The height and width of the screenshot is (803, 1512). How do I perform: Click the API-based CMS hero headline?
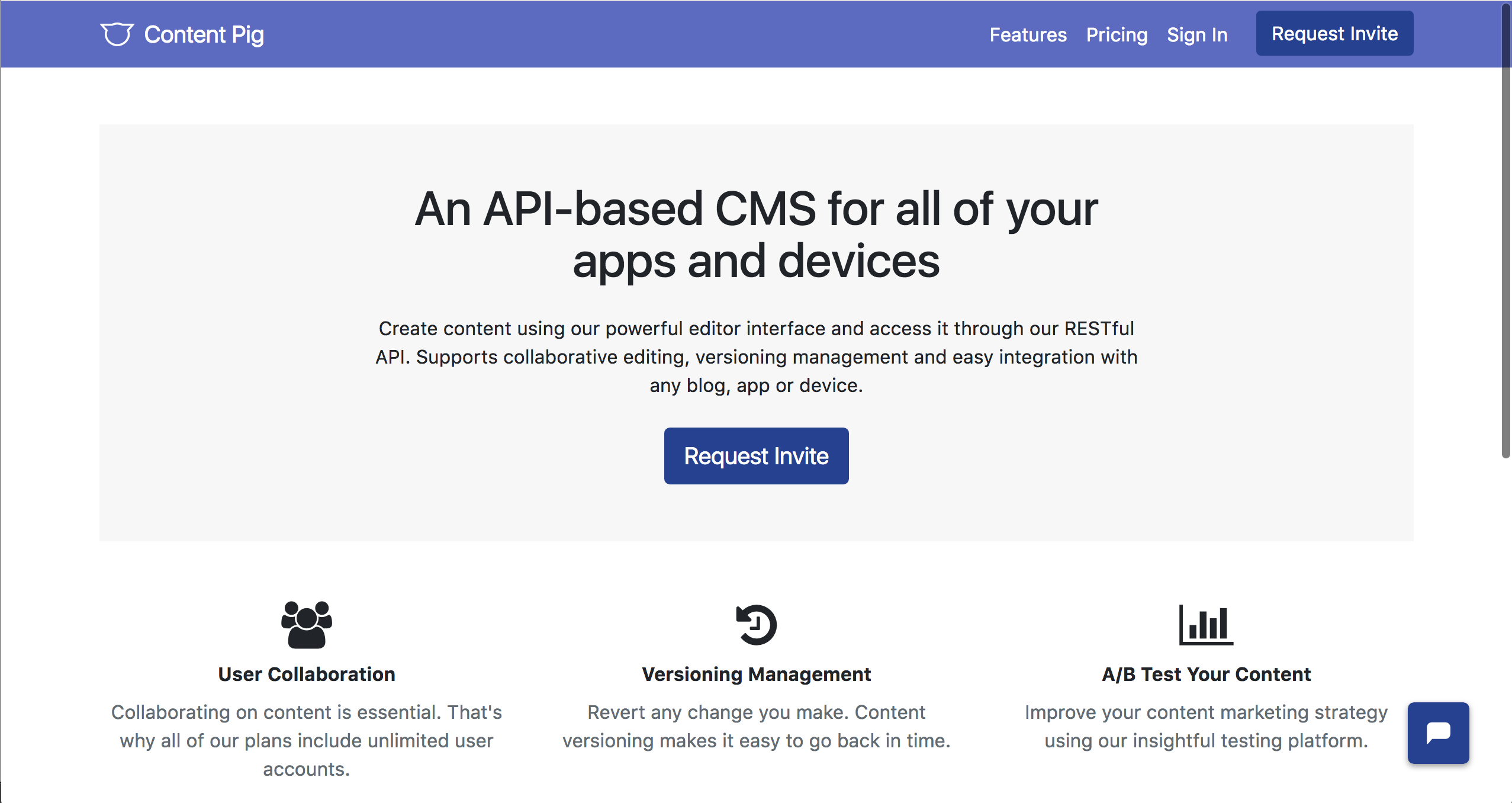tap(756, 235)
